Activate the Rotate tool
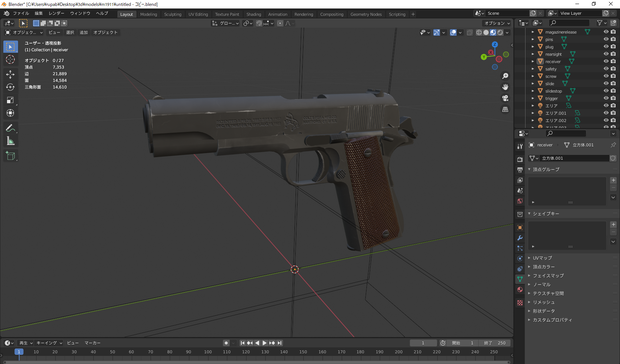 click(11, 87)
